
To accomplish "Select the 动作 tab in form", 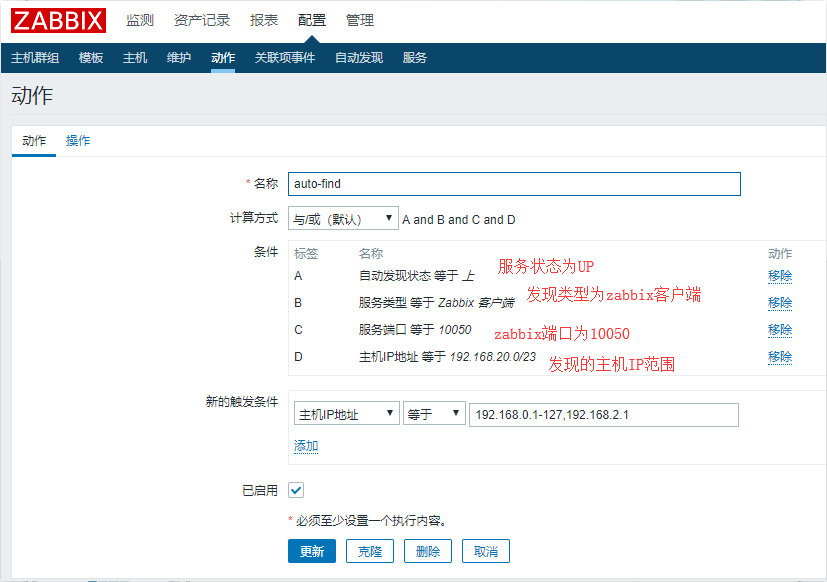I will (x=34, y=141).
